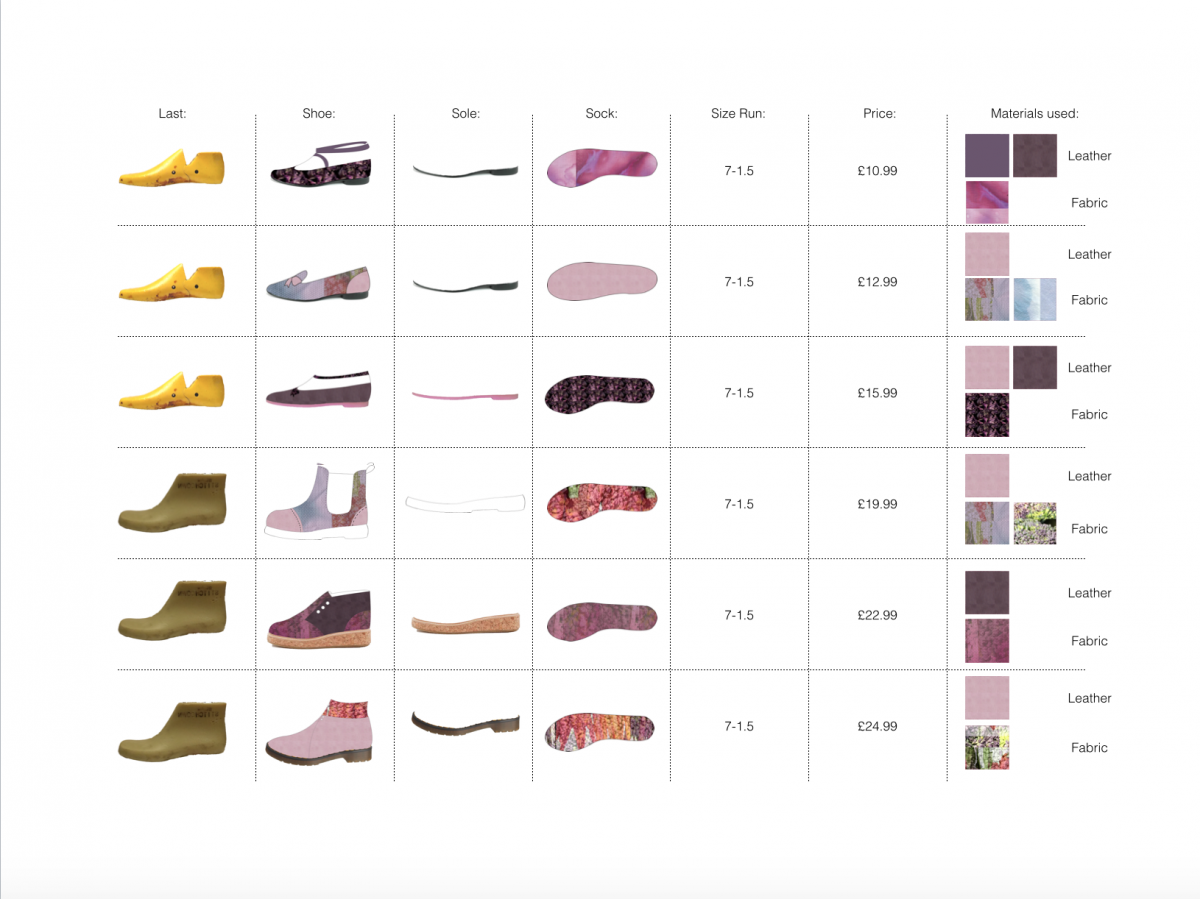The height and width of the screenshot is (899, 1200).
Task: Select the dark floral sock in the £15.99 row
Action: coord(600,393)
